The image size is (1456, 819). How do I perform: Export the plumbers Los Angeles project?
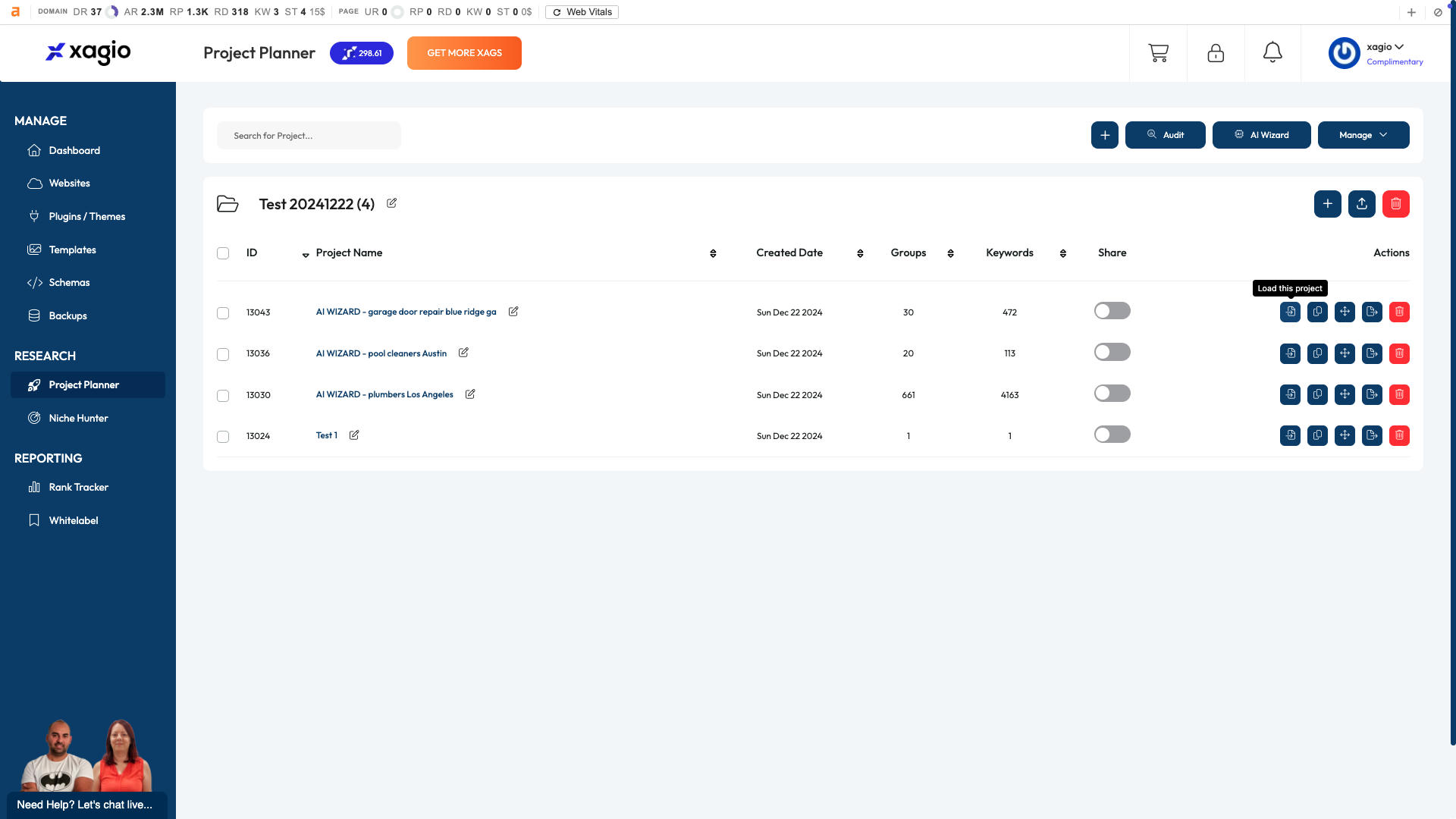[x=1372, y=394]
